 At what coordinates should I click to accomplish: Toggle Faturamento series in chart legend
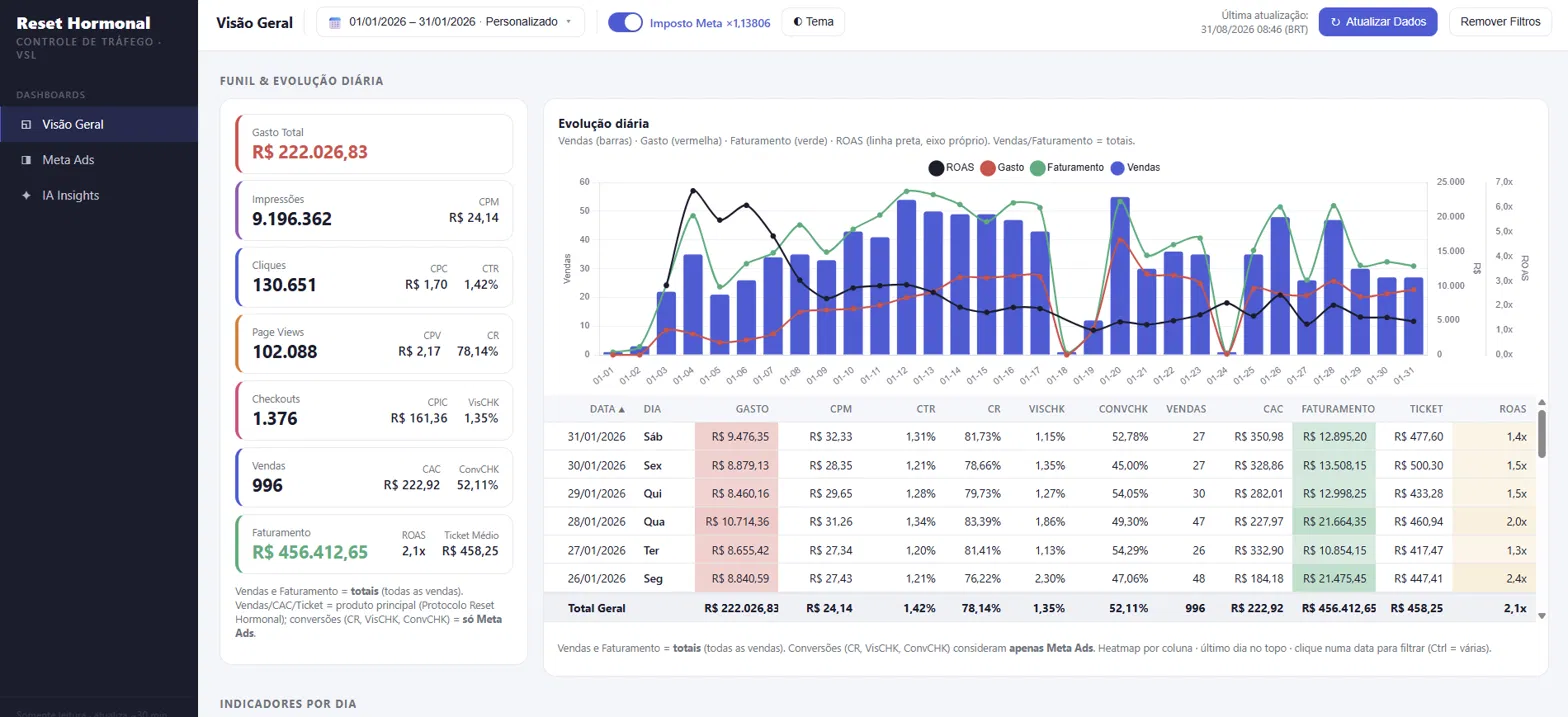[1067, 168]
